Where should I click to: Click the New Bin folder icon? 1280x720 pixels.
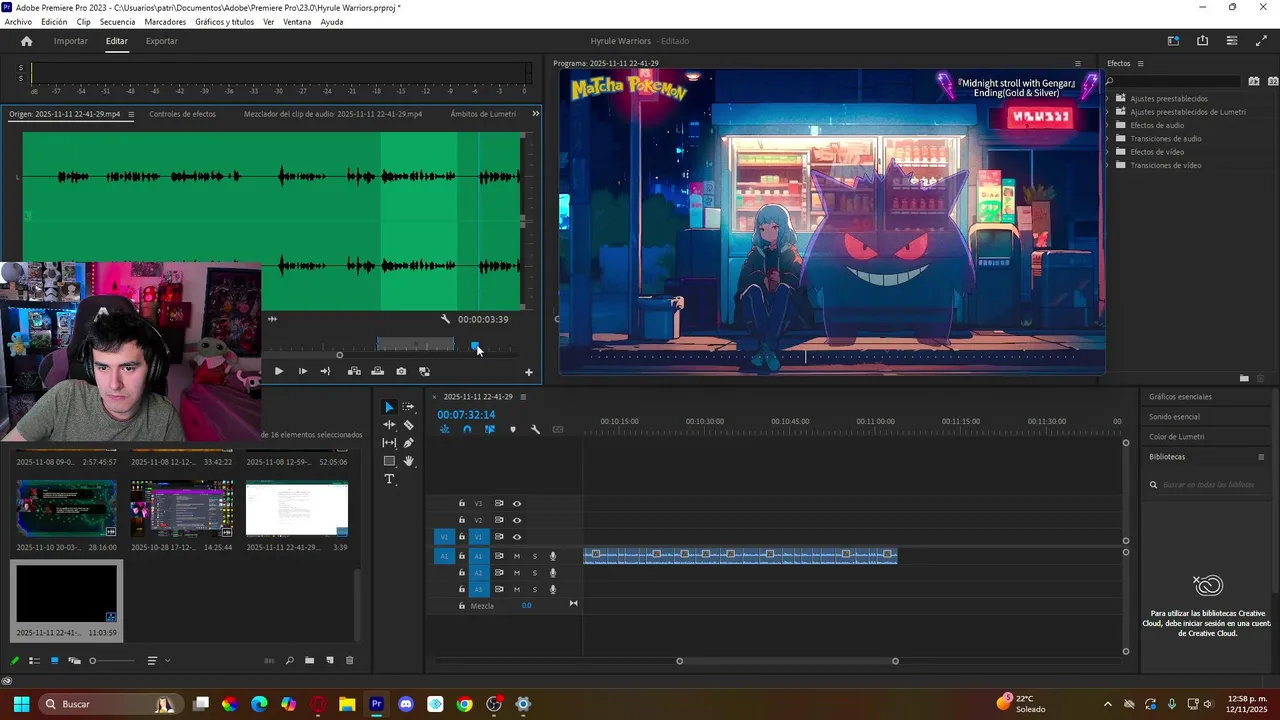310,661
